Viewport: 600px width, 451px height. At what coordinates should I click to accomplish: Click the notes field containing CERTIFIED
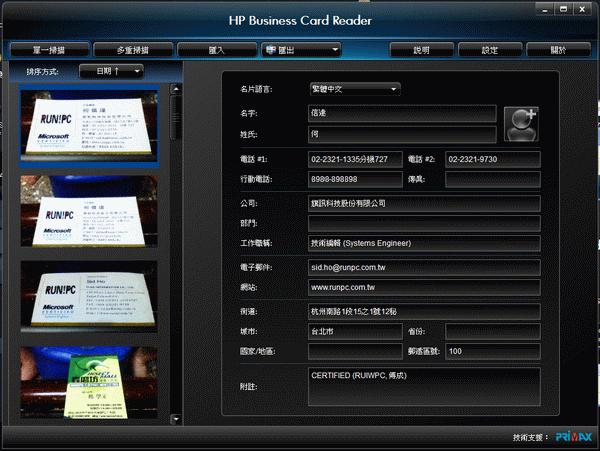[x=424, y=387]
